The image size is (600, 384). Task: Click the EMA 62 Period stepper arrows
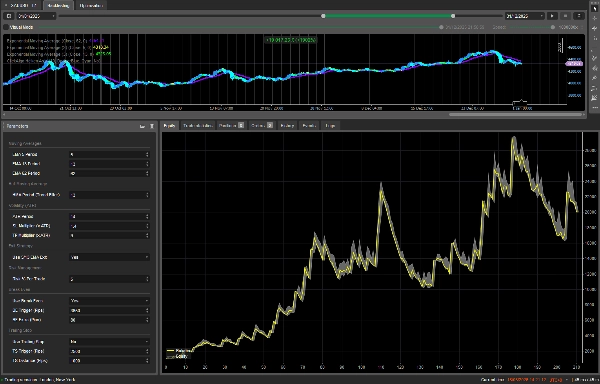point(147,173)
